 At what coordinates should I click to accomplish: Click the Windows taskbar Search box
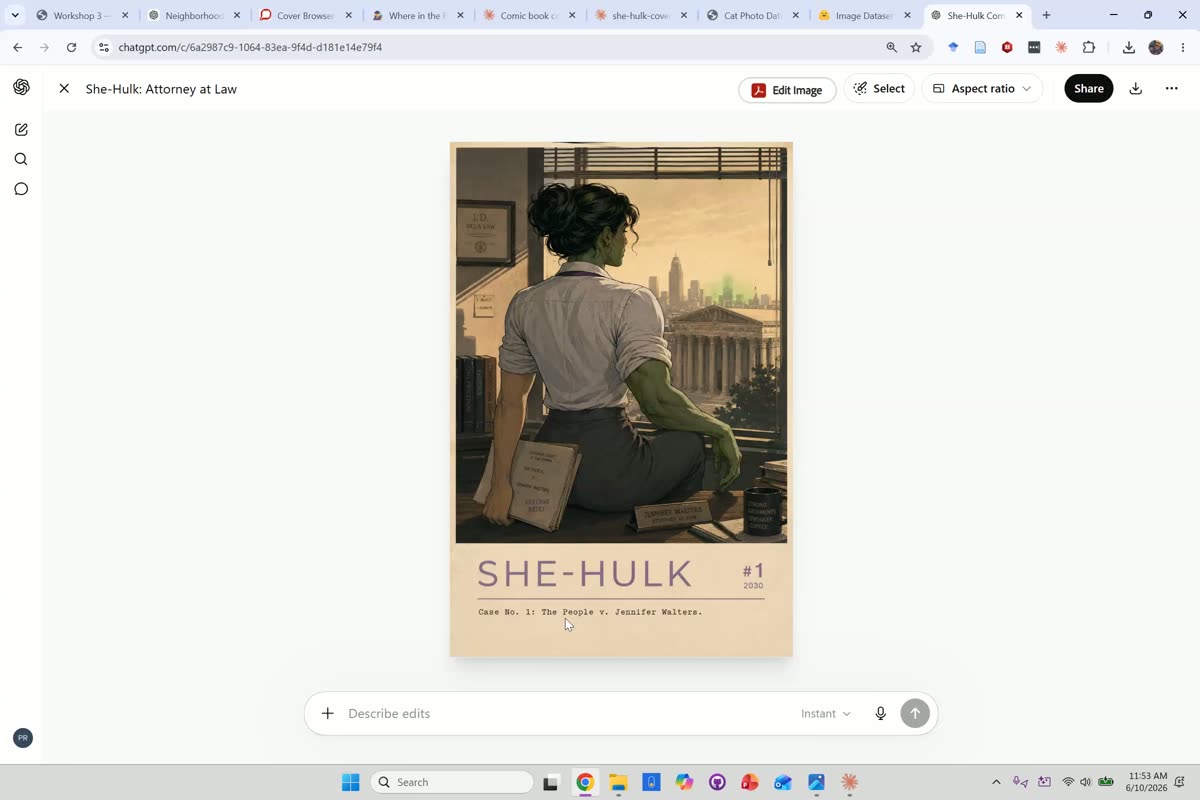point(452,782)
